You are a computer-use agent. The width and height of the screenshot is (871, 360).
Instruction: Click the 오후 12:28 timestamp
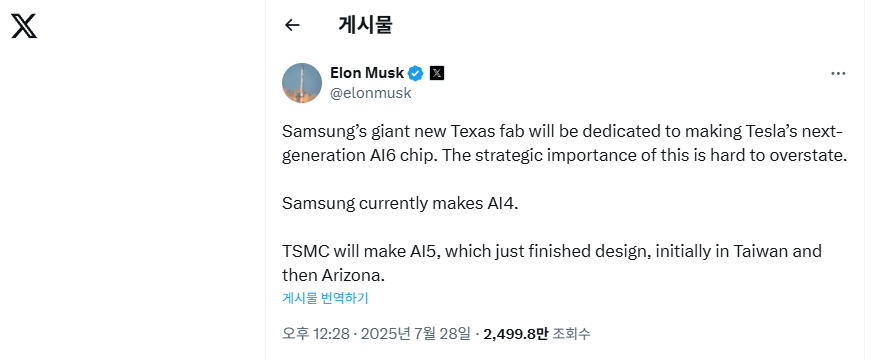pos(316,334)
